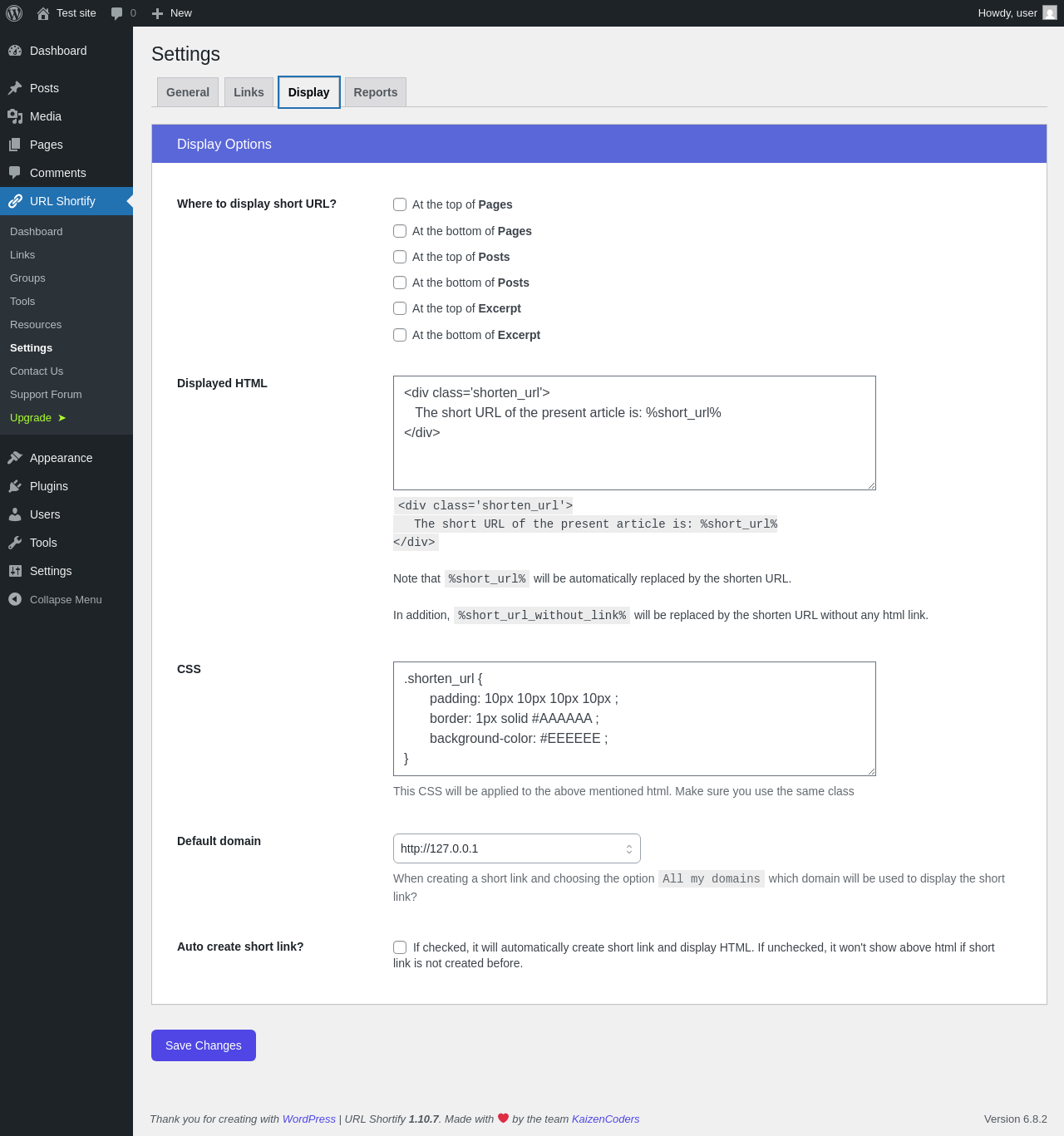
Task: Click the Dashboard gauge icon in sidebar
Action: click(15, 51)
